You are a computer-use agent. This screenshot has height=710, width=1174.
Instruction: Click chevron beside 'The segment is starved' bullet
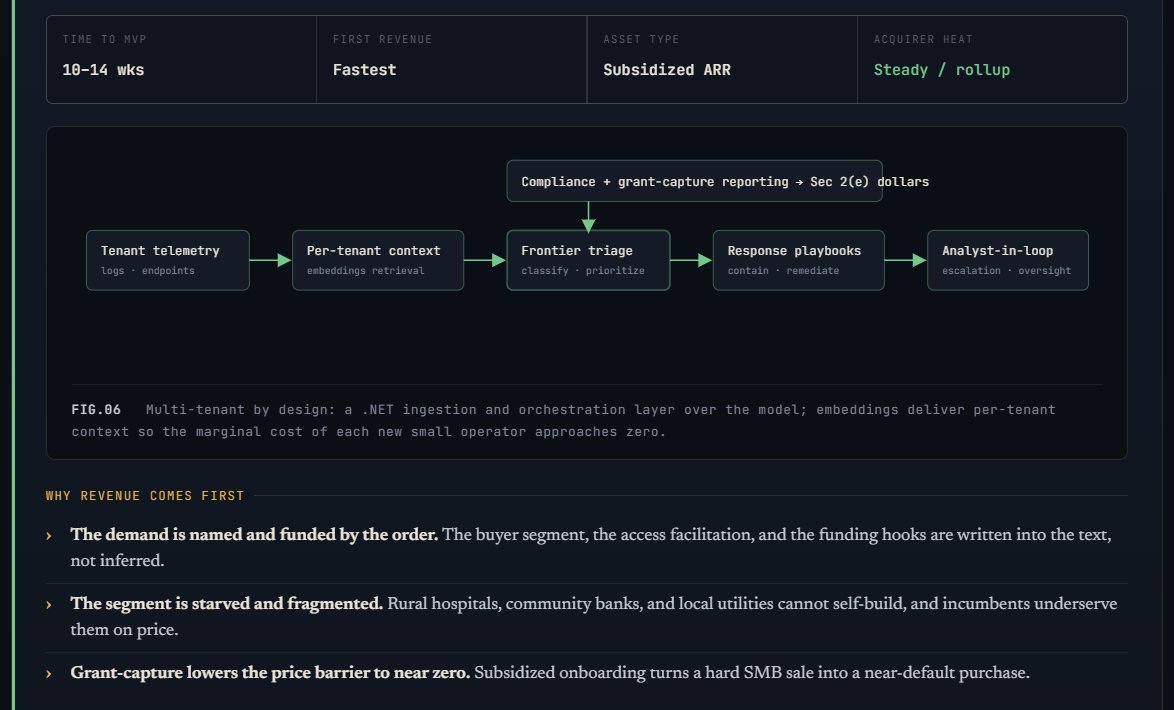tap(49, 604)
